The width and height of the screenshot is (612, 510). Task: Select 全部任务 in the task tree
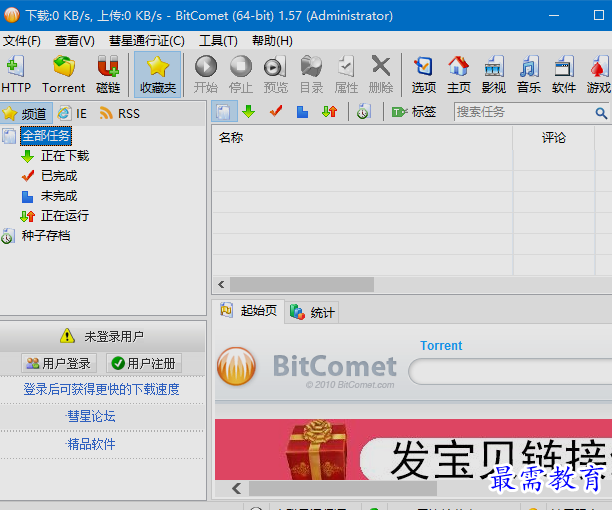[46, 136]
